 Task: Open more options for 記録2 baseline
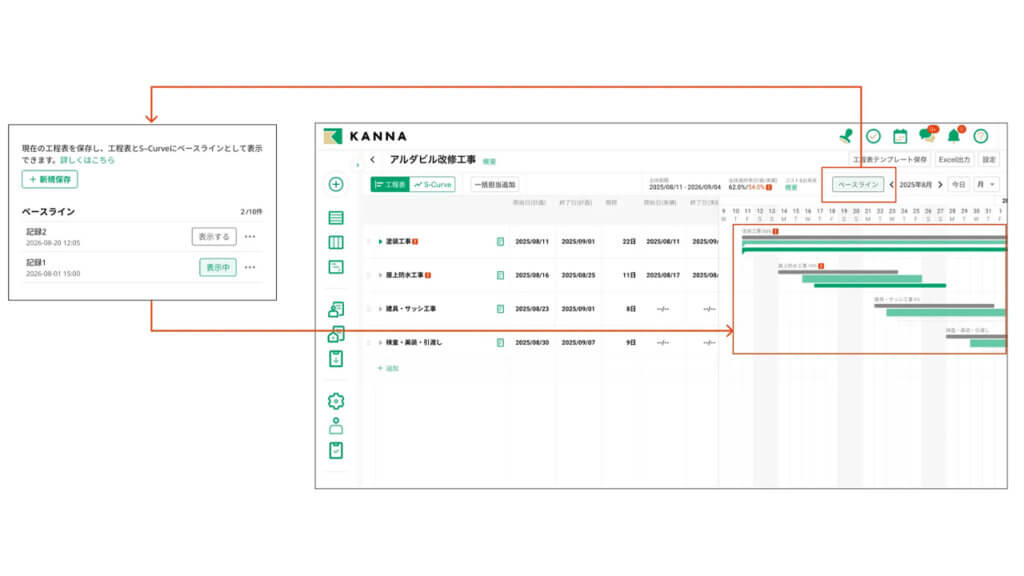250,236
